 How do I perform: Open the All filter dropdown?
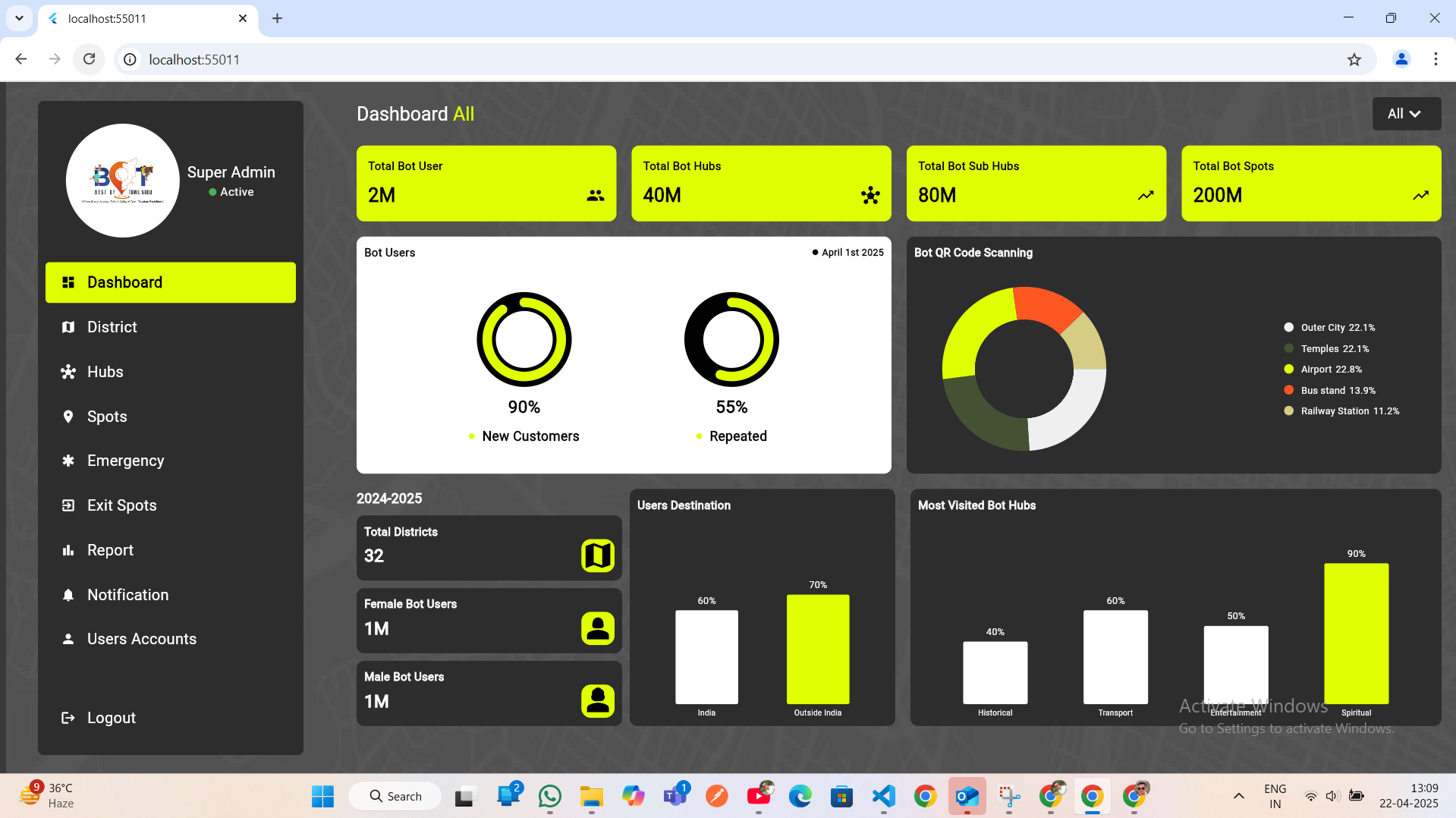[1406, 114]
